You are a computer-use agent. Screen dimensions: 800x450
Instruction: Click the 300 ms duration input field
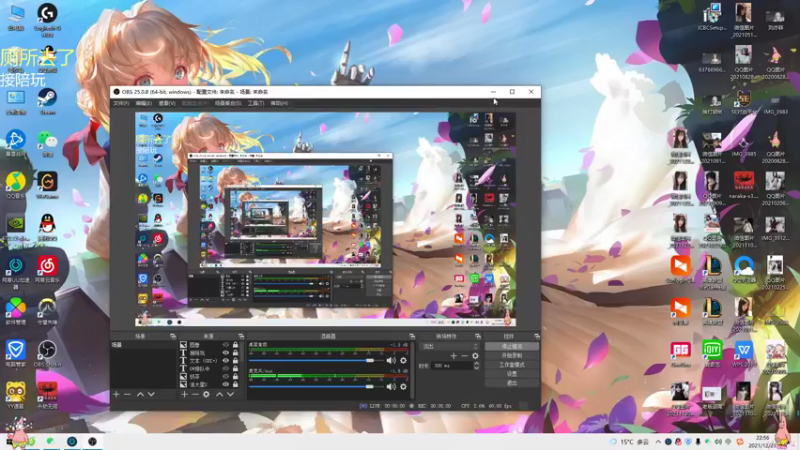[452, 366]
